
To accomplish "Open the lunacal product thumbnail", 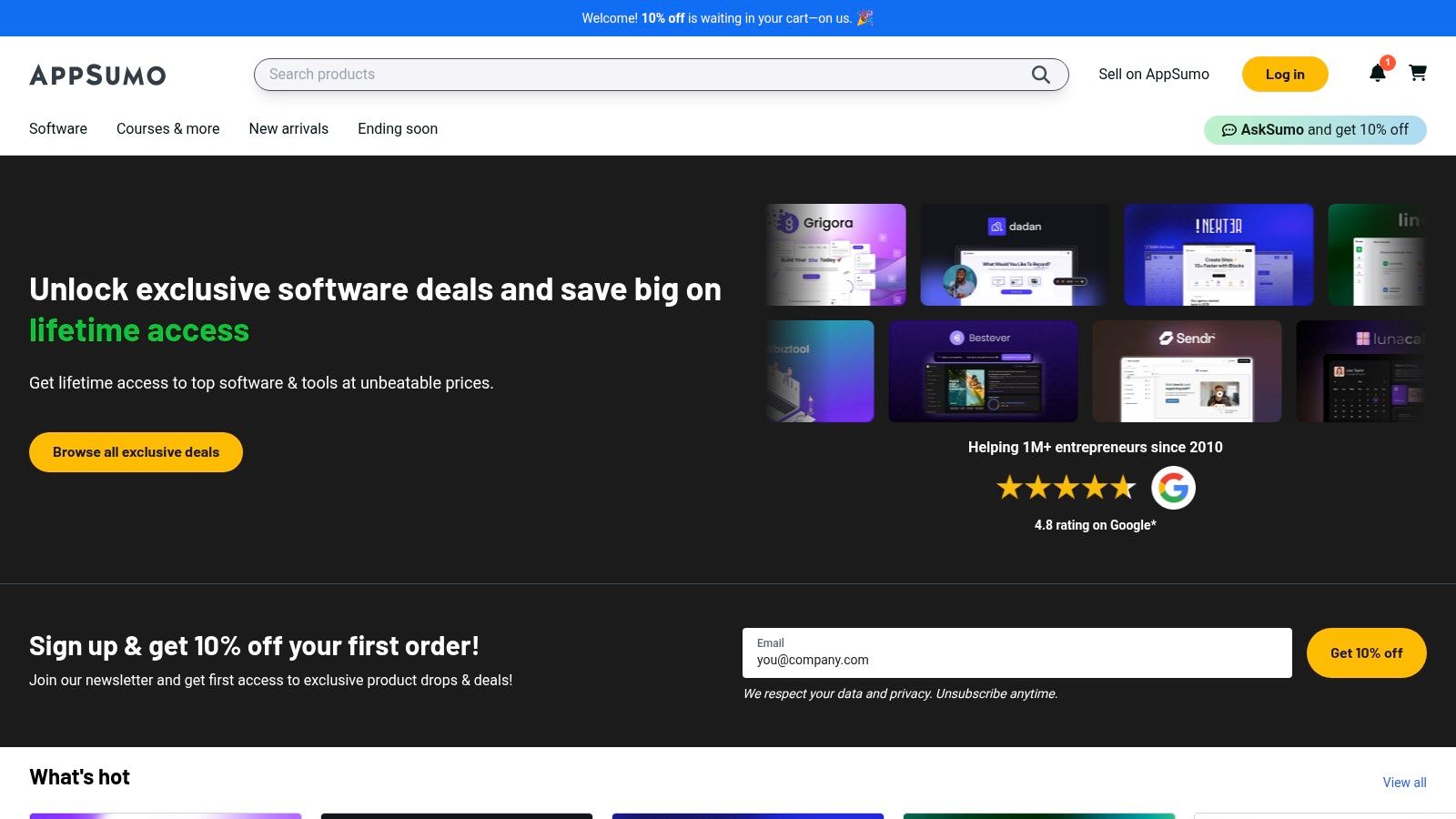I will pos(1360,371).
